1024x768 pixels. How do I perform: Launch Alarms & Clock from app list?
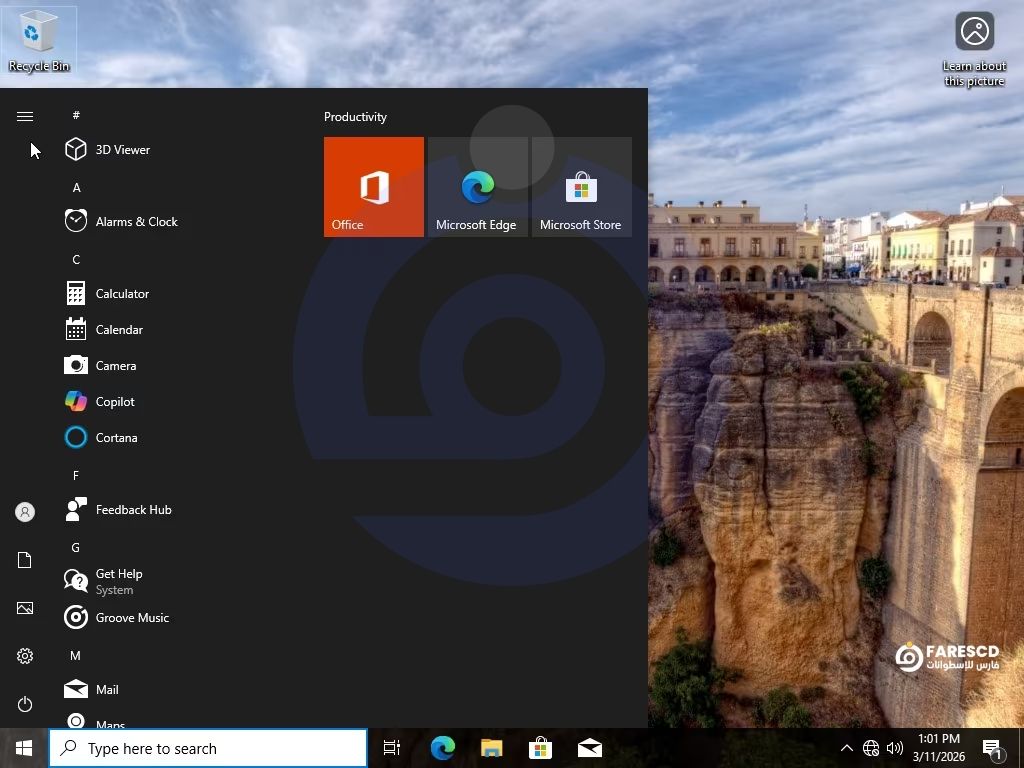coord(135,222)
